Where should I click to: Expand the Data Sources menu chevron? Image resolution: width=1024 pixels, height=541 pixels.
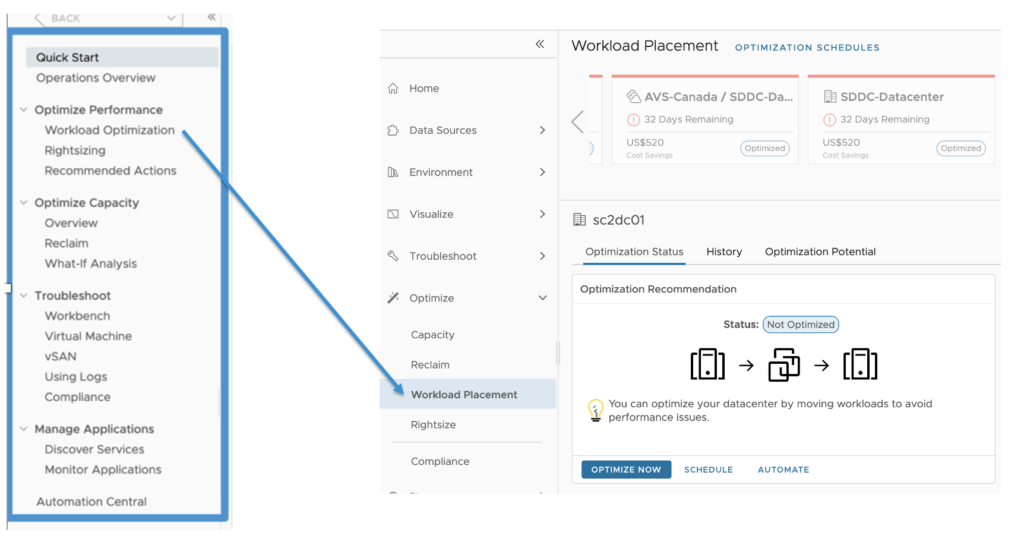[542, 131]
